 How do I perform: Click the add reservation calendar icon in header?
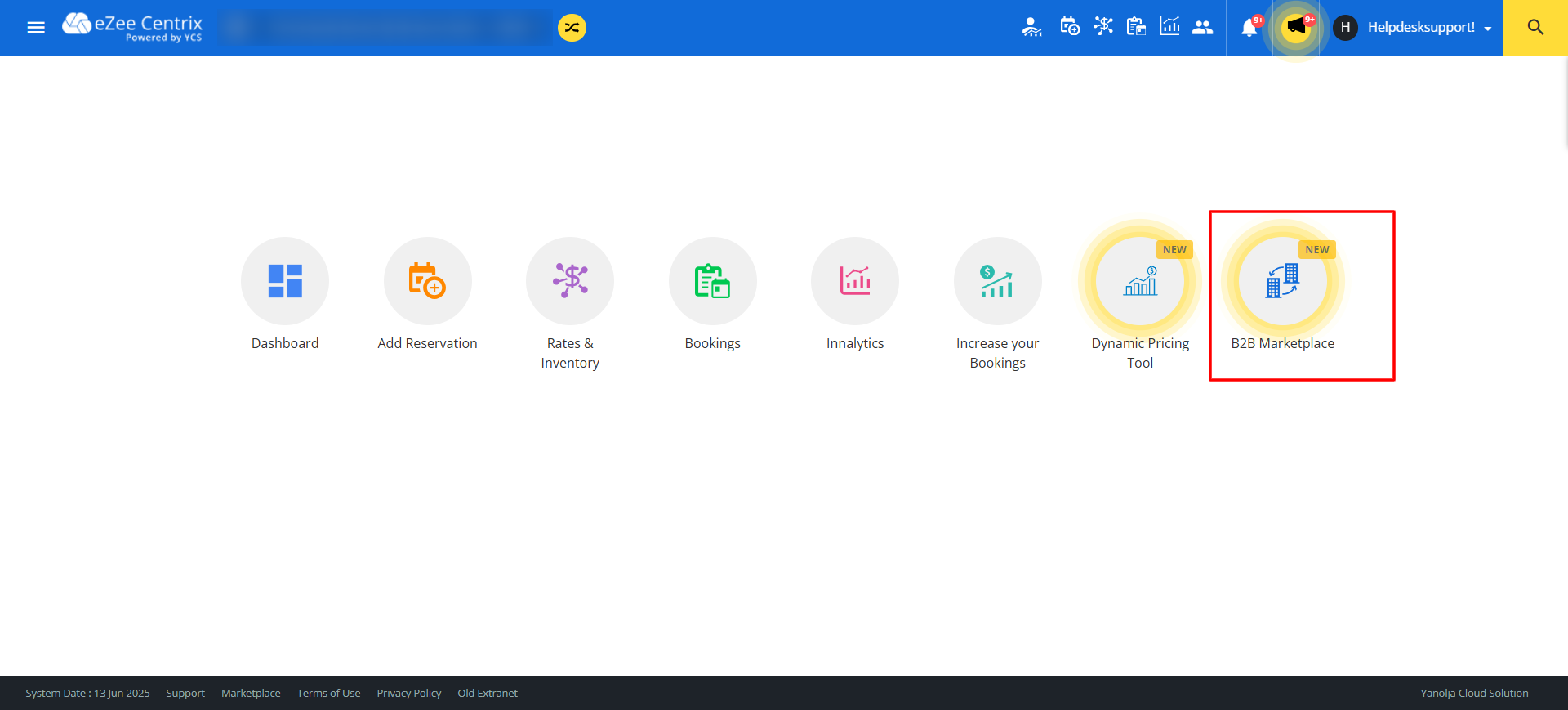point(1069,27)
